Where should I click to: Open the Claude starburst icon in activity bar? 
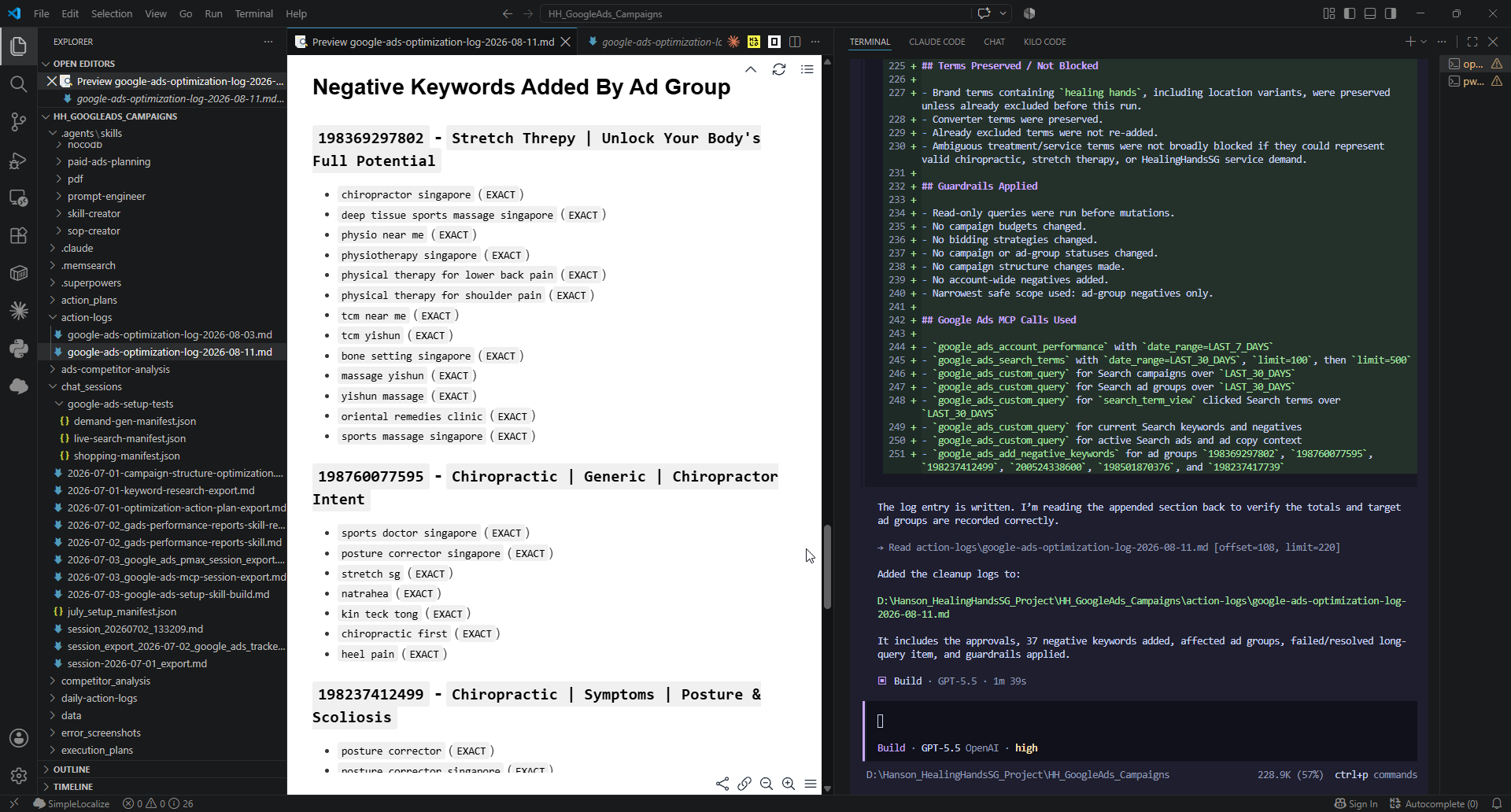[19, 311]
